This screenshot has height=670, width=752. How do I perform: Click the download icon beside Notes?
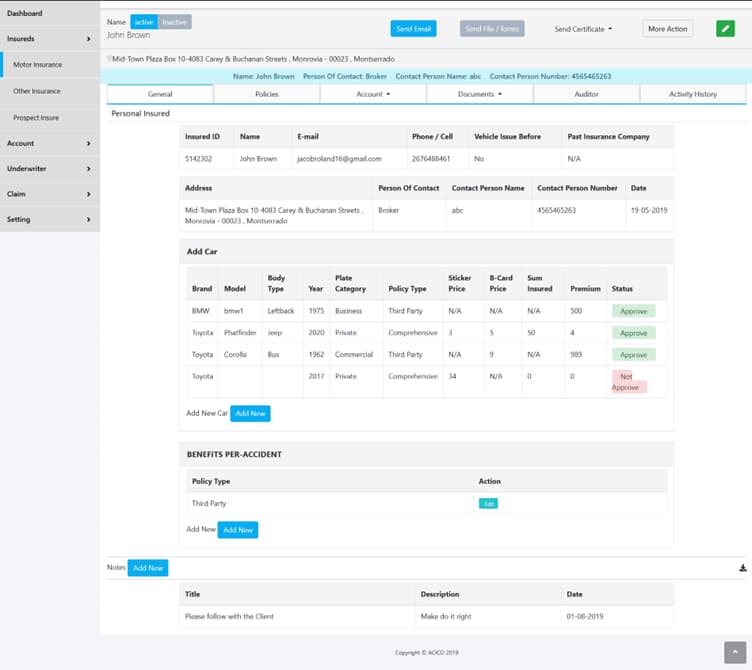[x=742, y=568]
